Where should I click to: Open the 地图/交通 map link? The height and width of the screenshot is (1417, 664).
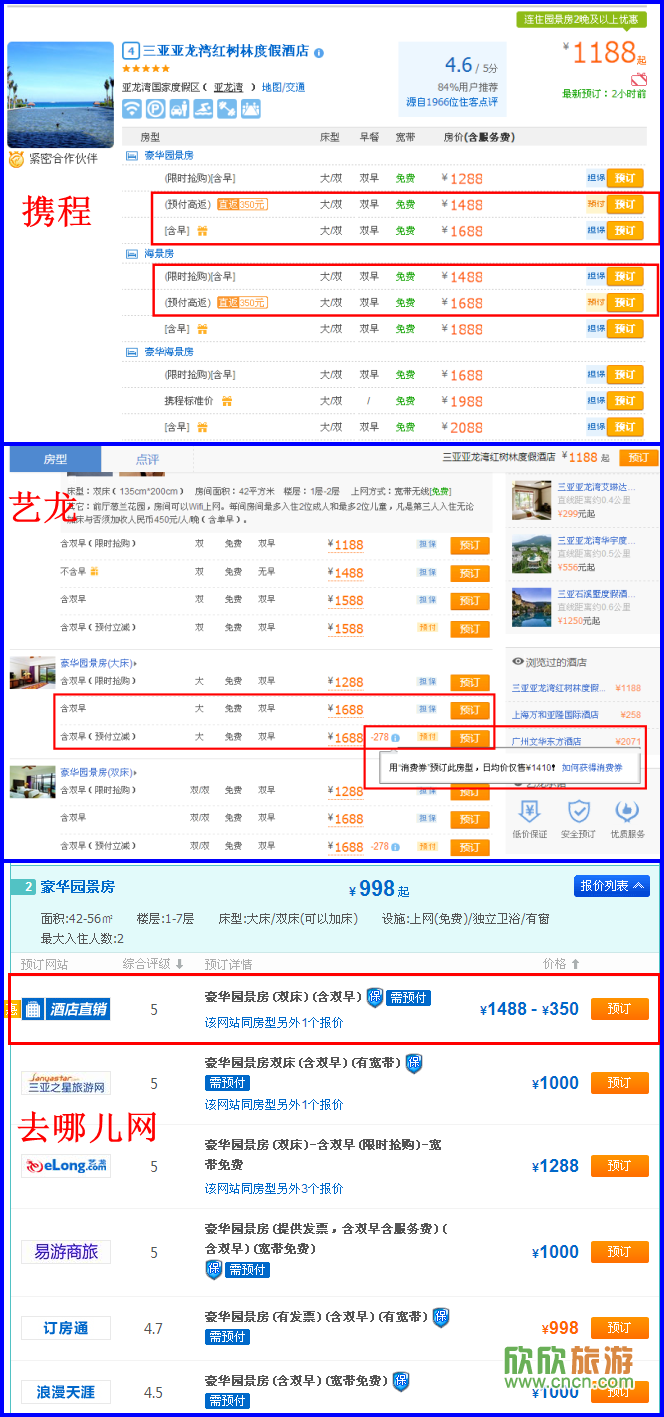283,87
